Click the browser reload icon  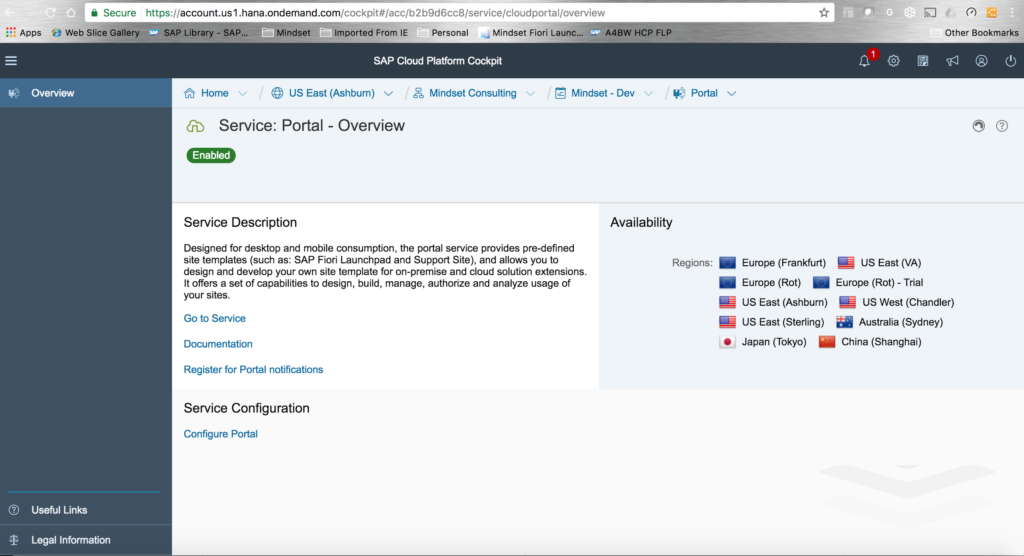pos(50,12)
